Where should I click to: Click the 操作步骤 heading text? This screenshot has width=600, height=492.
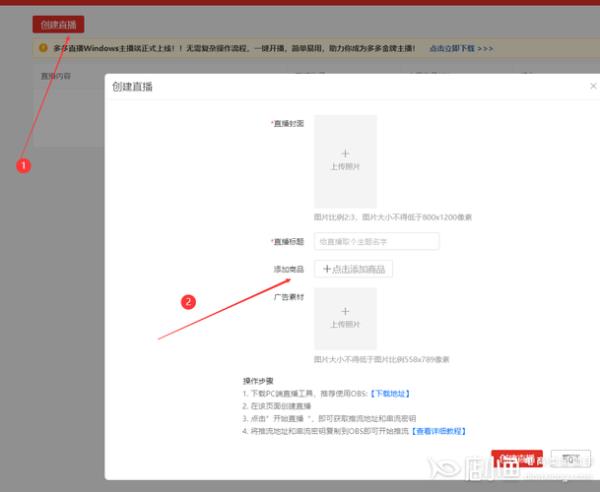pyautogui.click(x=258, y=381)
